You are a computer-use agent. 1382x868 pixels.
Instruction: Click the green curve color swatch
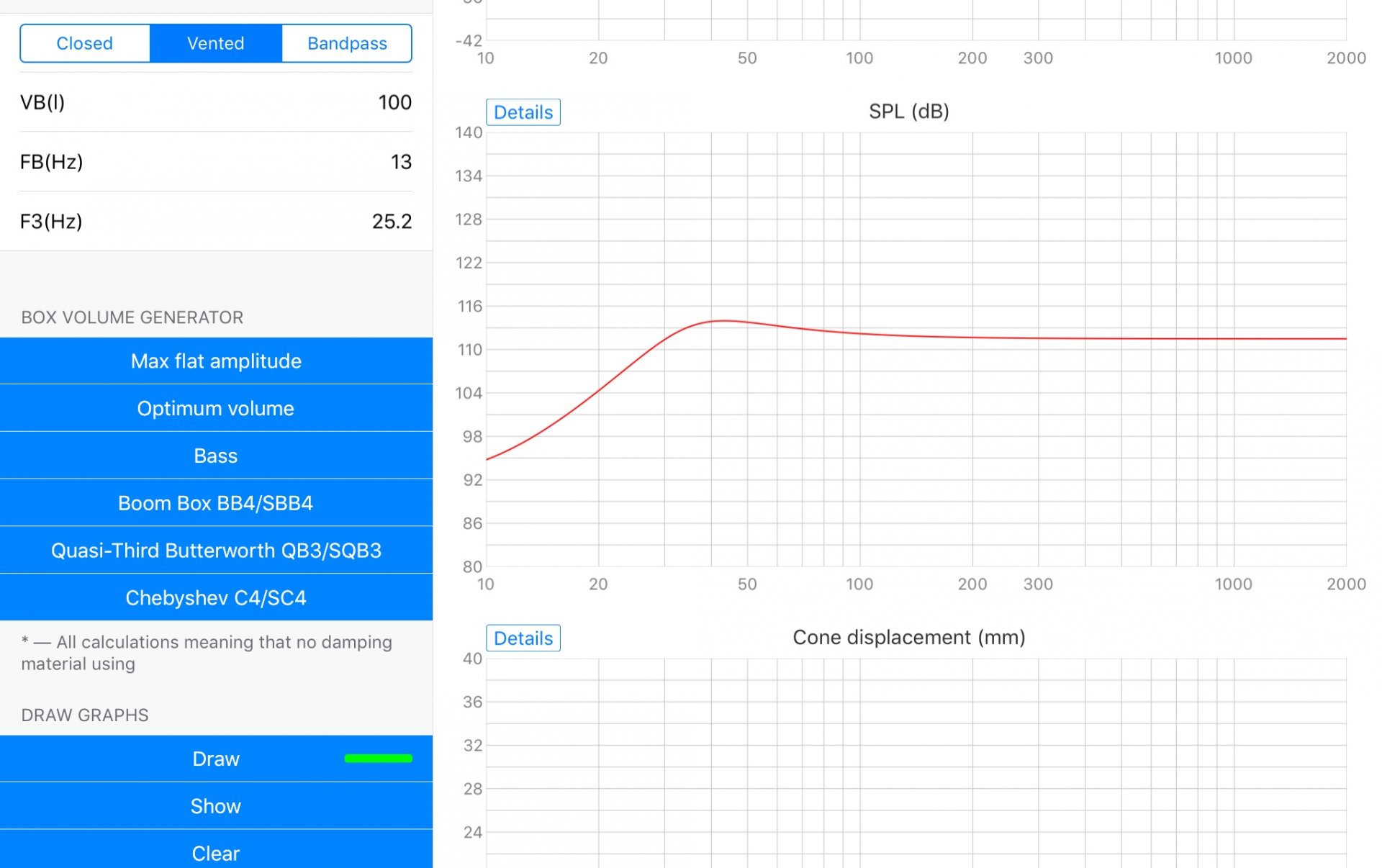point(378,758)
